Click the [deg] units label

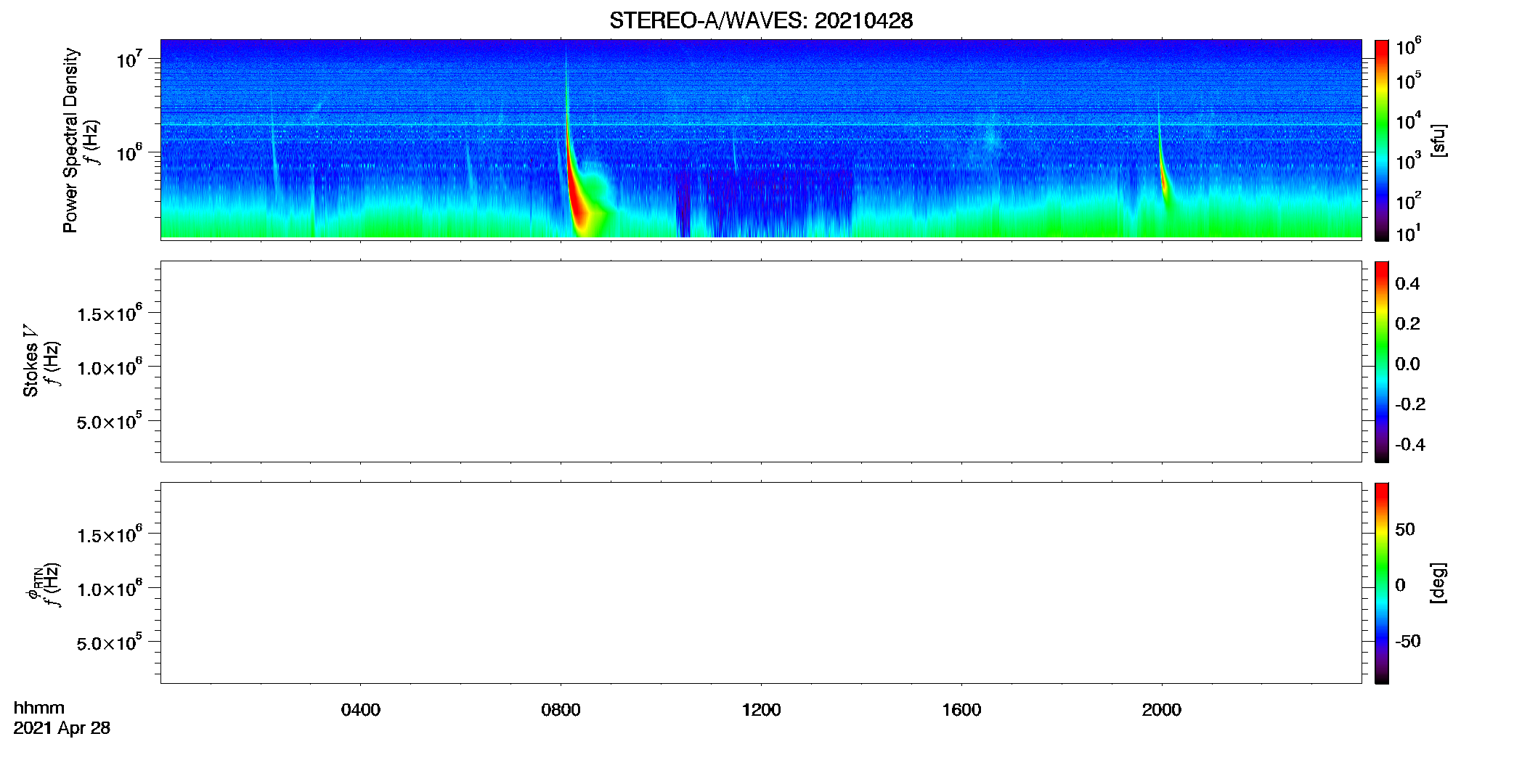(x=1438, y=583)
